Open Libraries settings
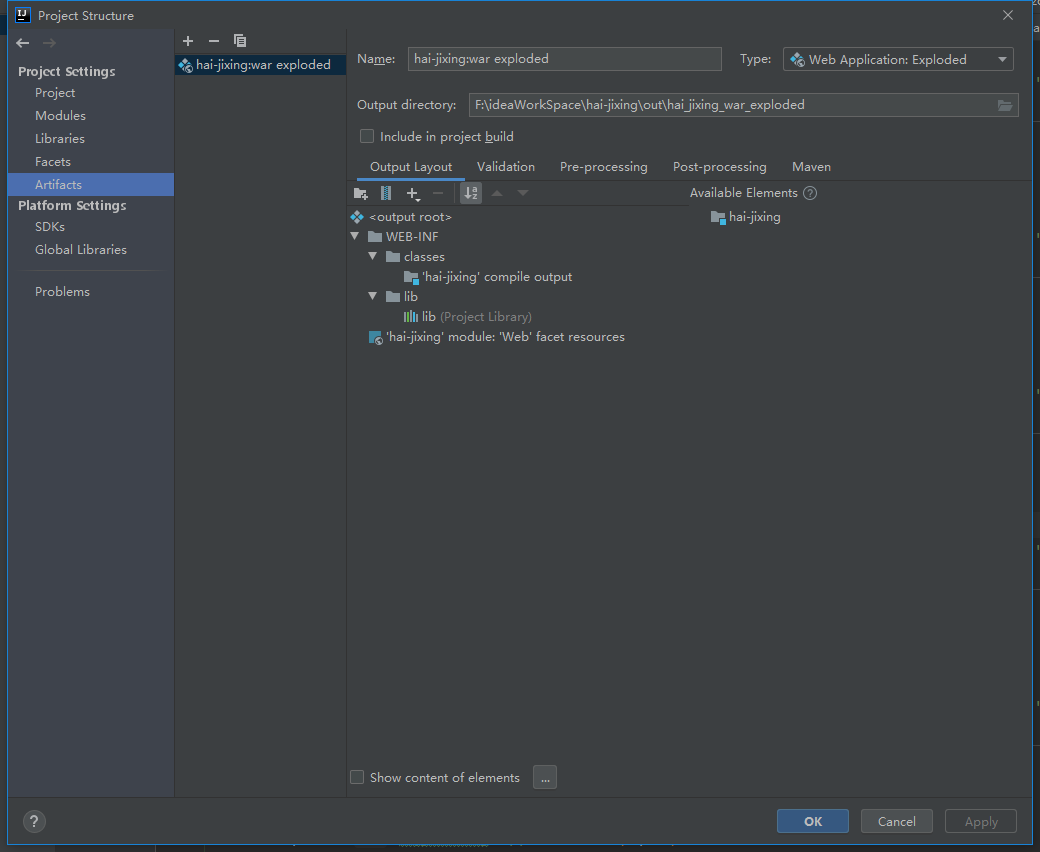This screenshot has width=1040, height=852. (x=60, y=139)
